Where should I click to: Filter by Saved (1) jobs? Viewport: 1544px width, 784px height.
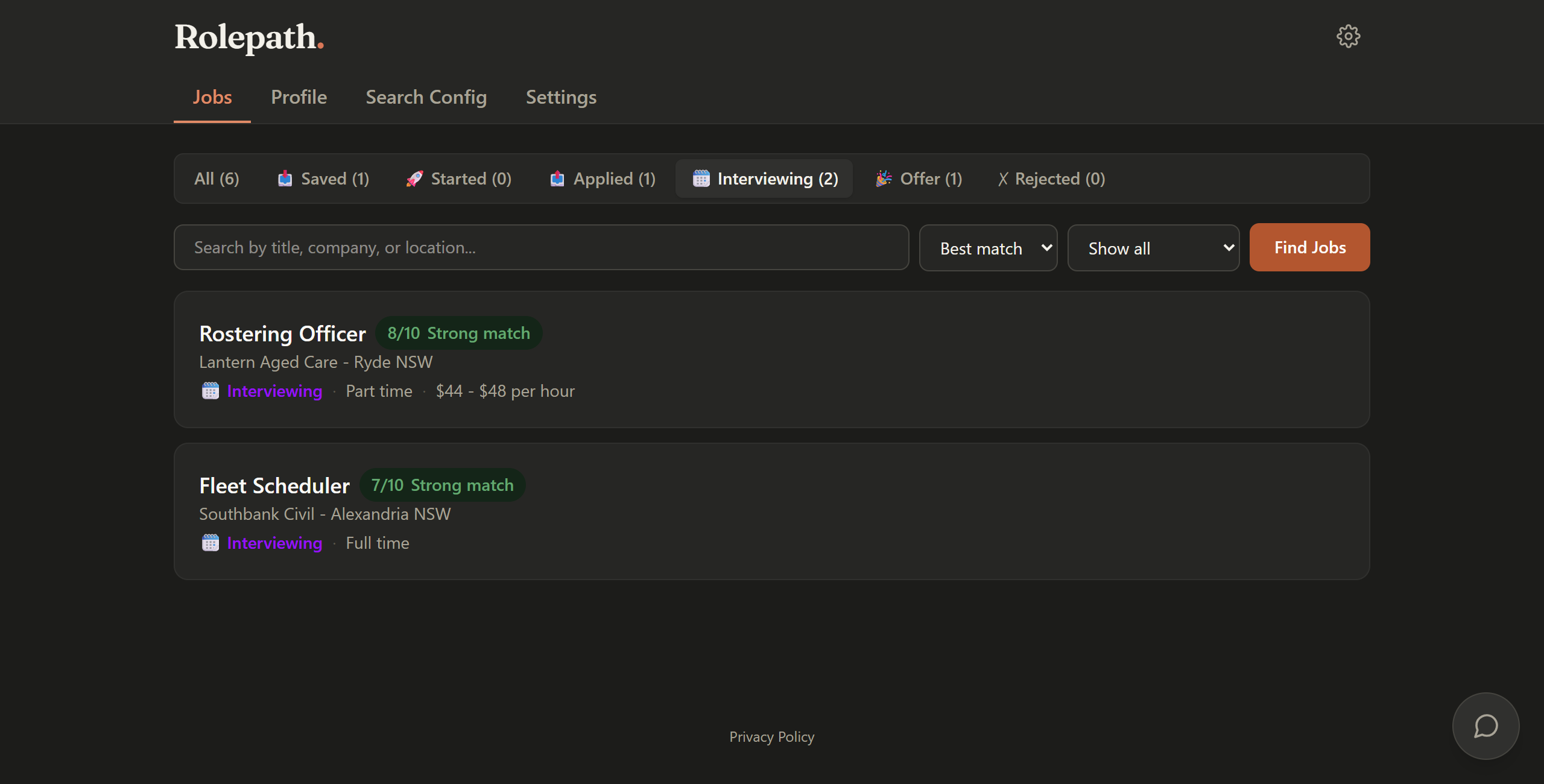(x=323, y=179)
